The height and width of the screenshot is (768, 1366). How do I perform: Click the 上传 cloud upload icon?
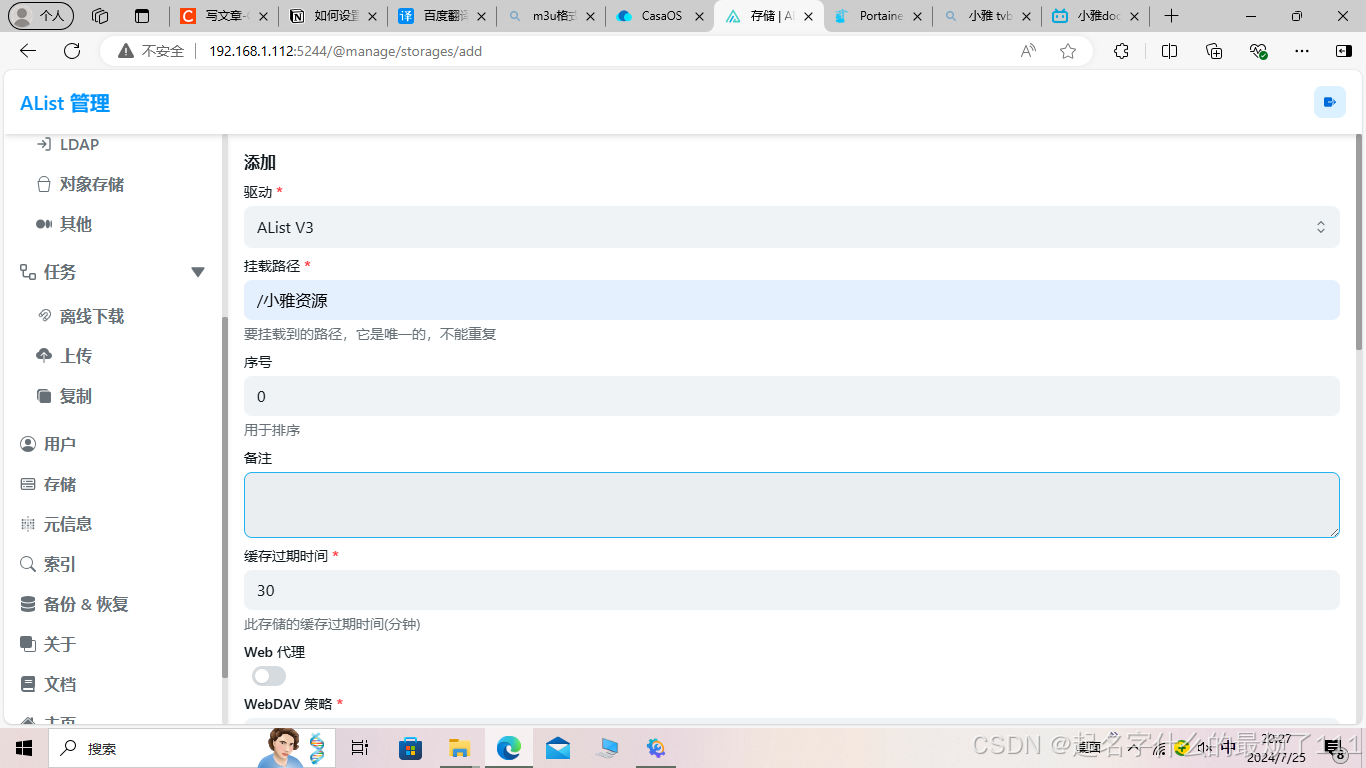44,356
